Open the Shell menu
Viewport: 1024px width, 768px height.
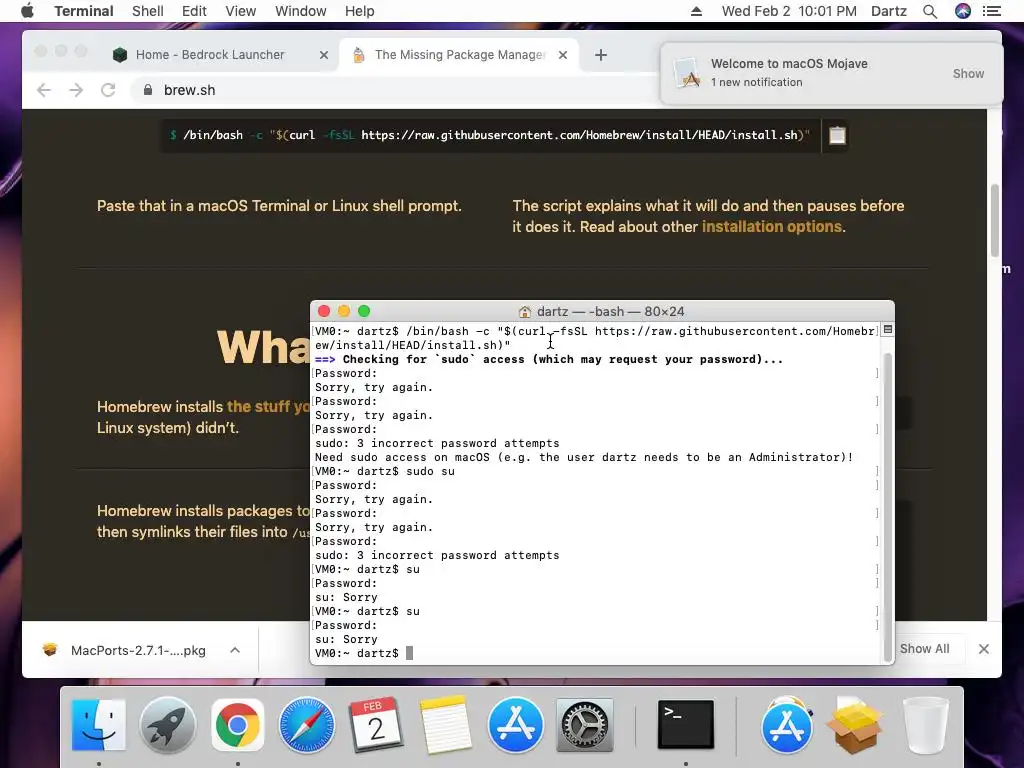(x=148, y=11)
